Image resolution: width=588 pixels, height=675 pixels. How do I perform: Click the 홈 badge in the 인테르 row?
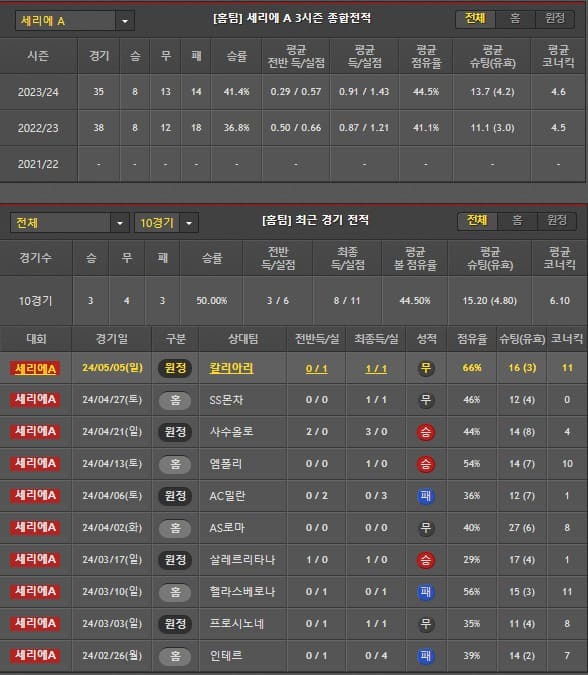coord(175,656)
